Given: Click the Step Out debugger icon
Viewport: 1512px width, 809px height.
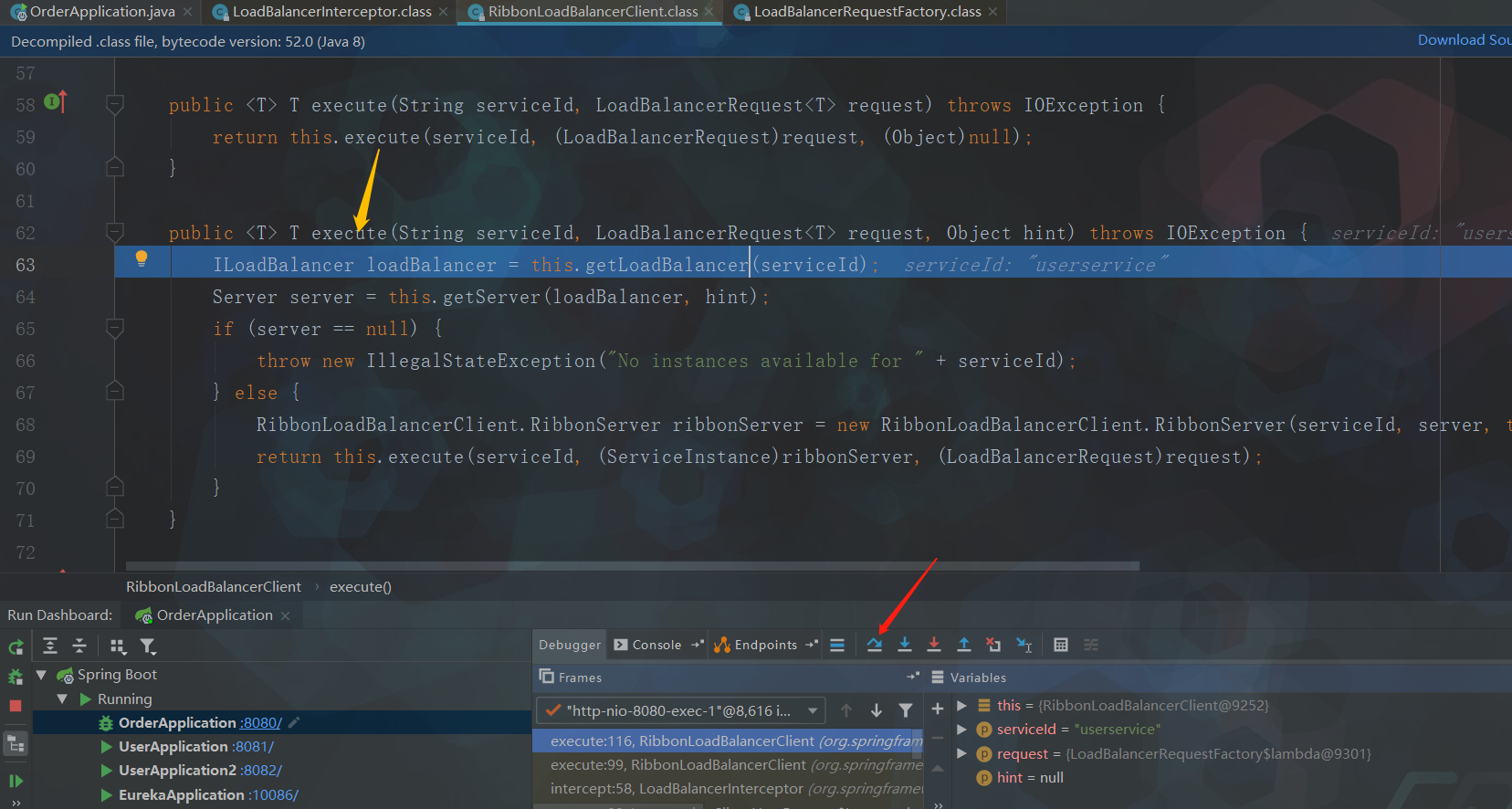Looking at the screenshot, I should click(x=963, y=645).
